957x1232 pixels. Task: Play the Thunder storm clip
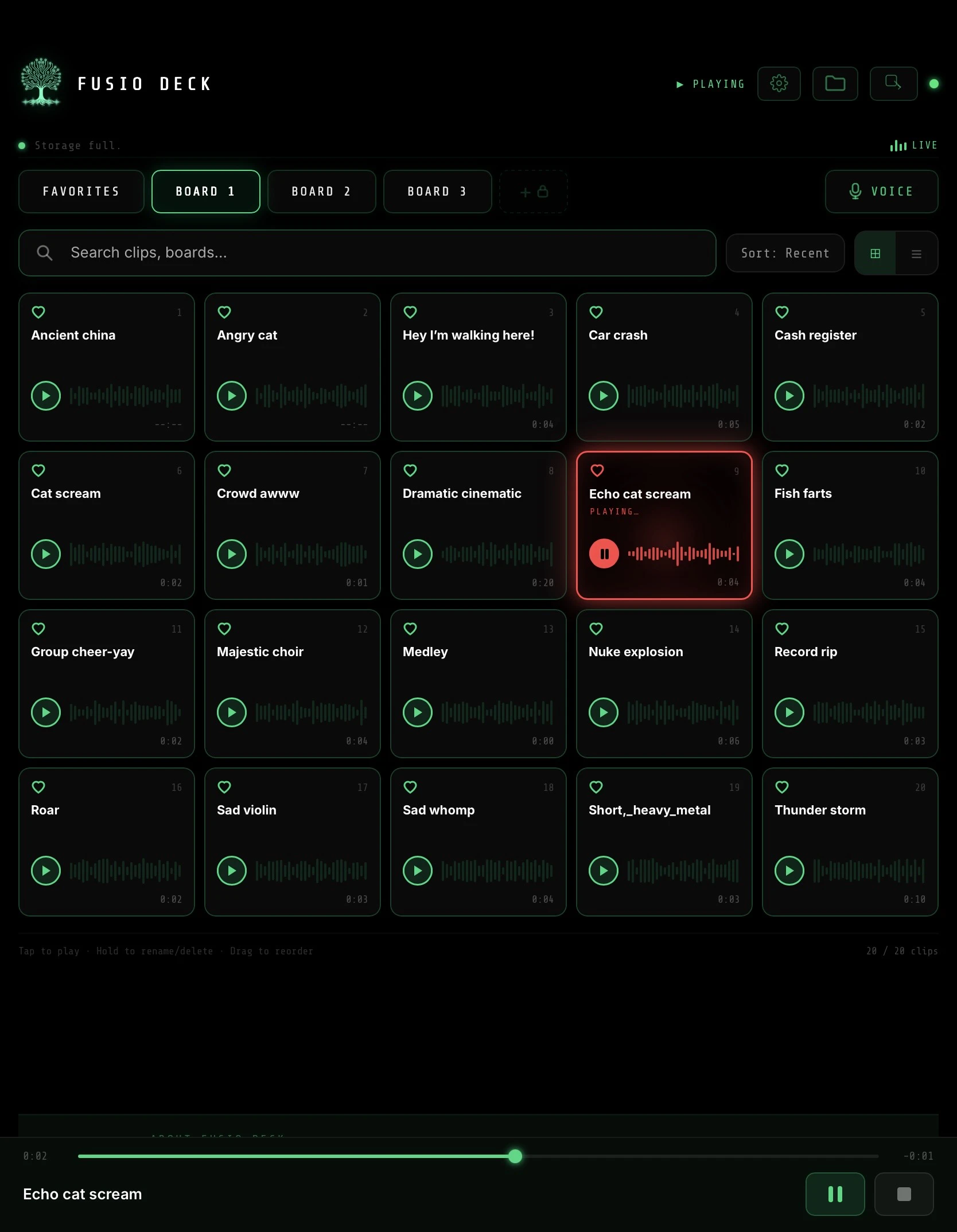click(x=789, y=871)
